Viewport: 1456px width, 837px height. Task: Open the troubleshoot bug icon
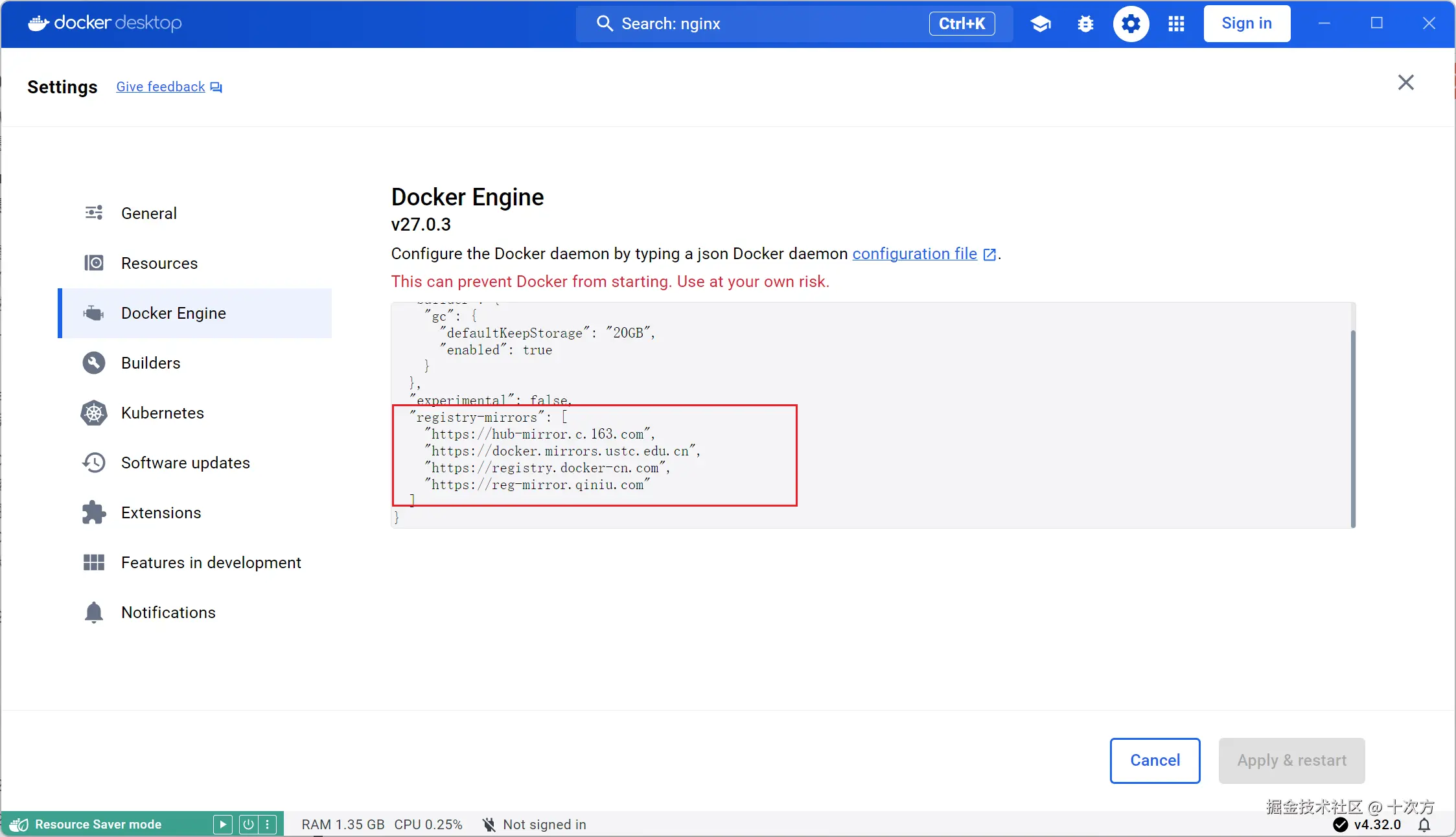1085,24
